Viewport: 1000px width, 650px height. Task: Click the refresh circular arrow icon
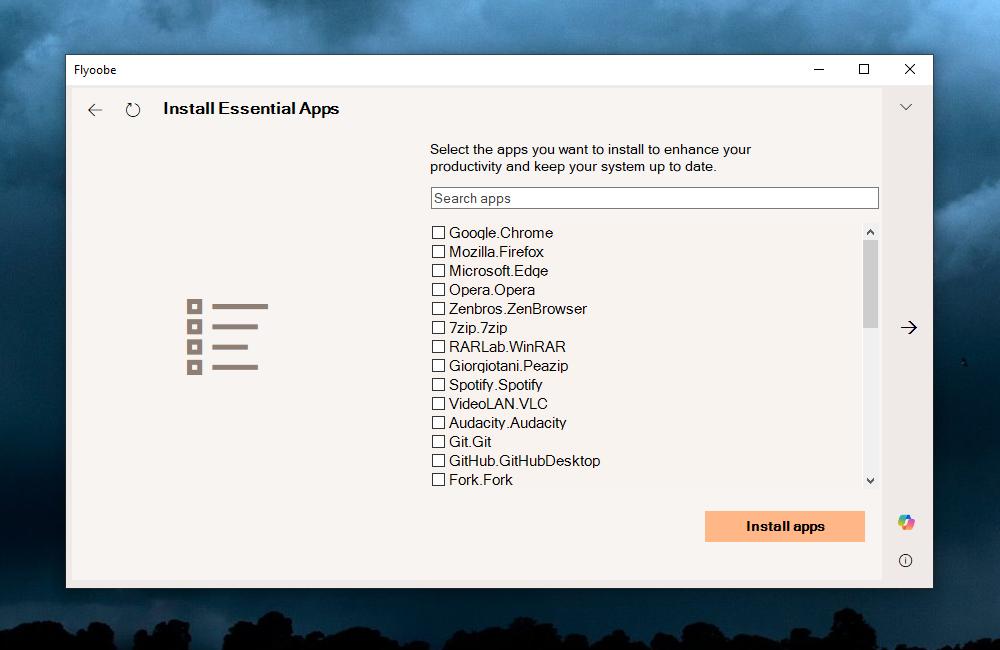133,110
